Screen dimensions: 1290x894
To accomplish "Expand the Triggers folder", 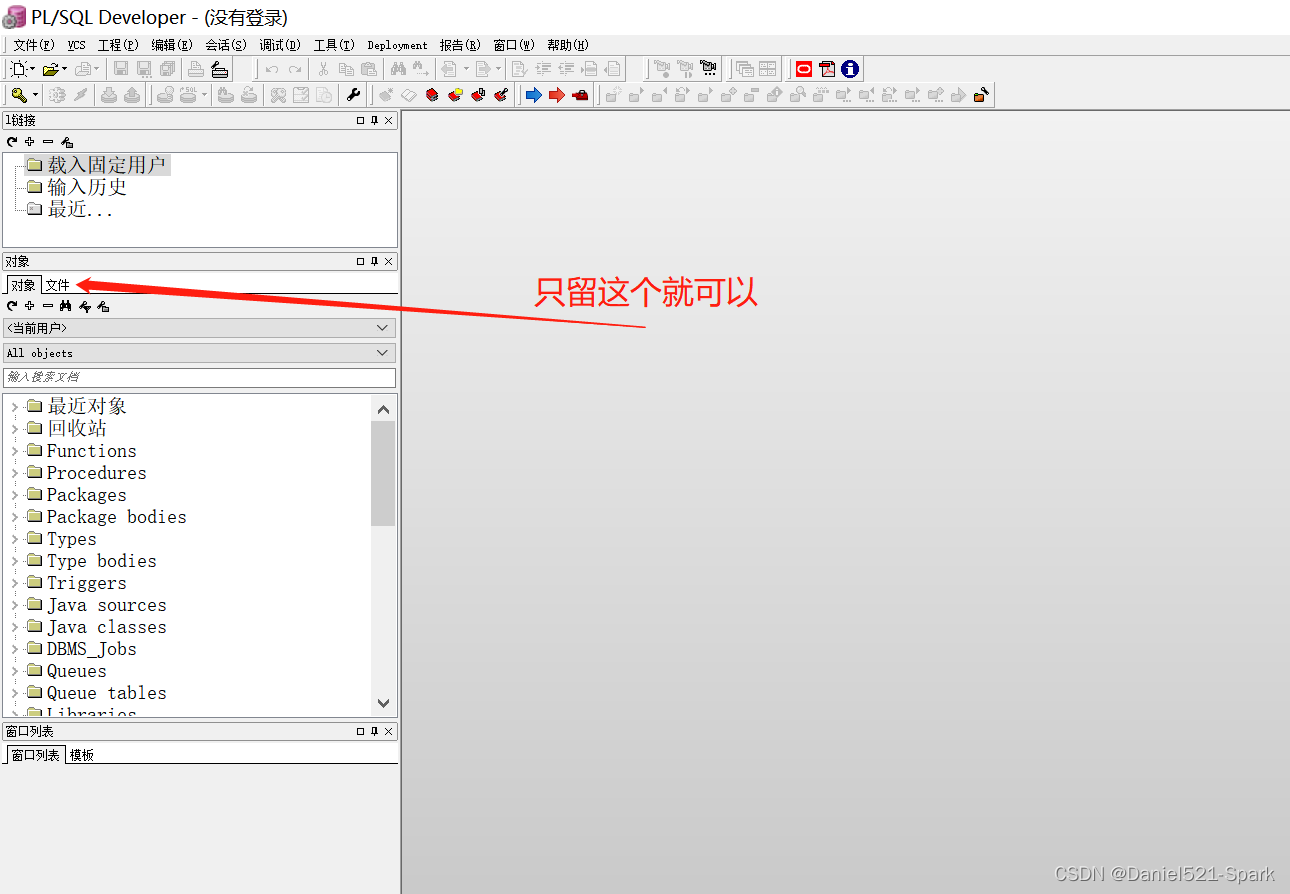I will tap(14, 583).
